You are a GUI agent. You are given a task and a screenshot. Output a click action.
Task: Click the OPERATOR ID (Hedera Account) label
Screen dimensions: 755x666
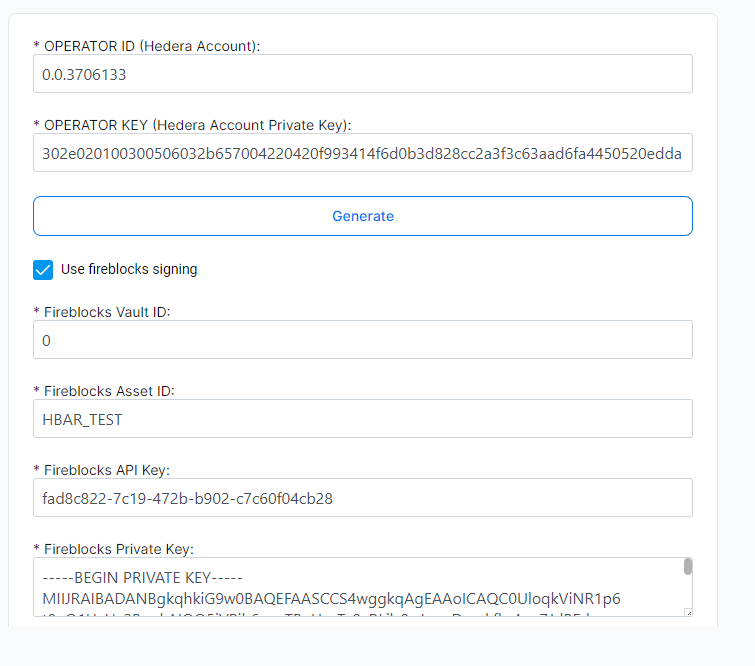147,46
